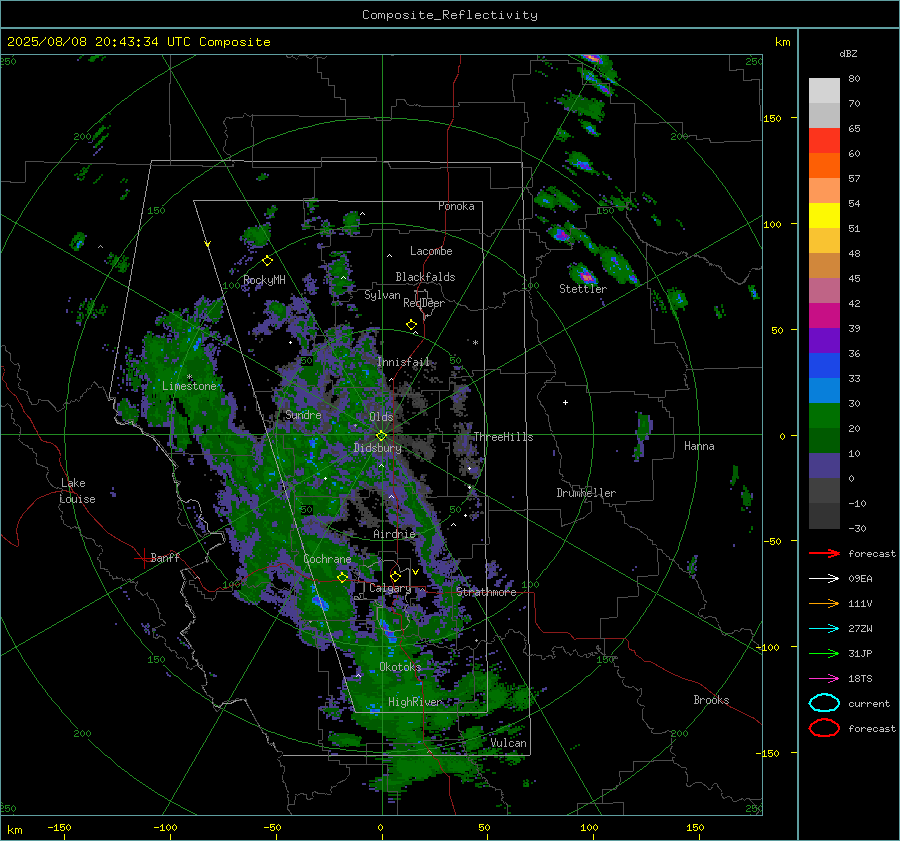The width and height of the screenshot is (900, 841).
Task: Click the red forecast arrow legend icon
Action: [824, 553]
